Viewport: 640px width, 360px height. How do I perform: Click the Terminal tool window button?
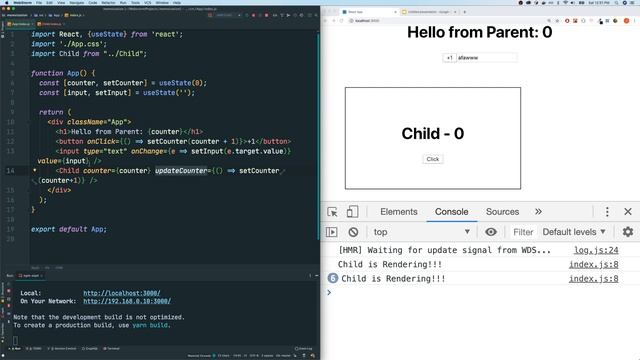[111, 349]
